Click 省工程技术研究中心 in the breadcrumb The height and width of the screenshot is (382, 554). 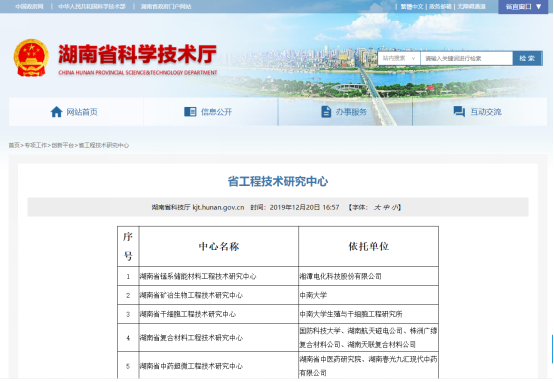point(104,145)
